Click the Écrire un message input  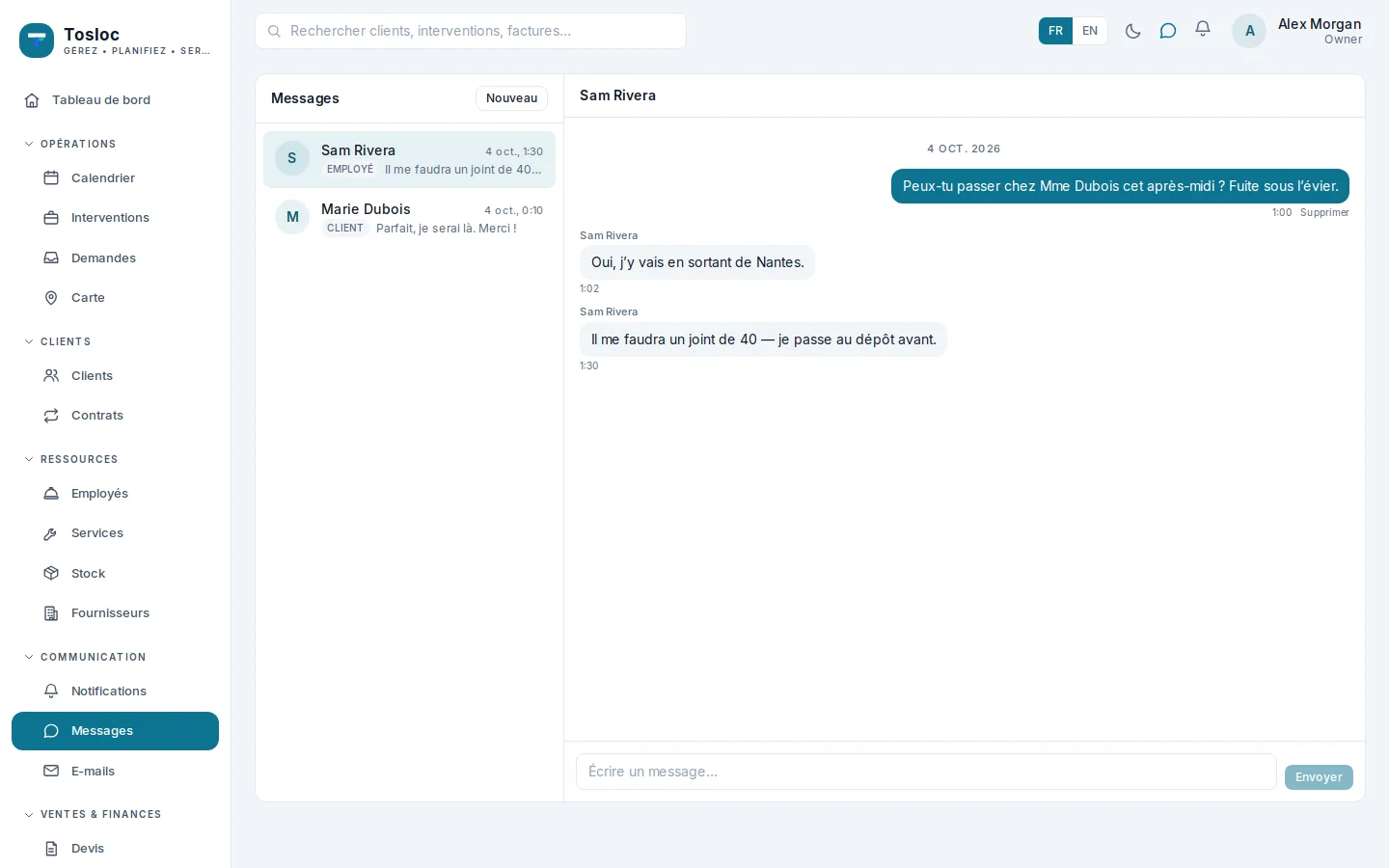pos(926,772)
